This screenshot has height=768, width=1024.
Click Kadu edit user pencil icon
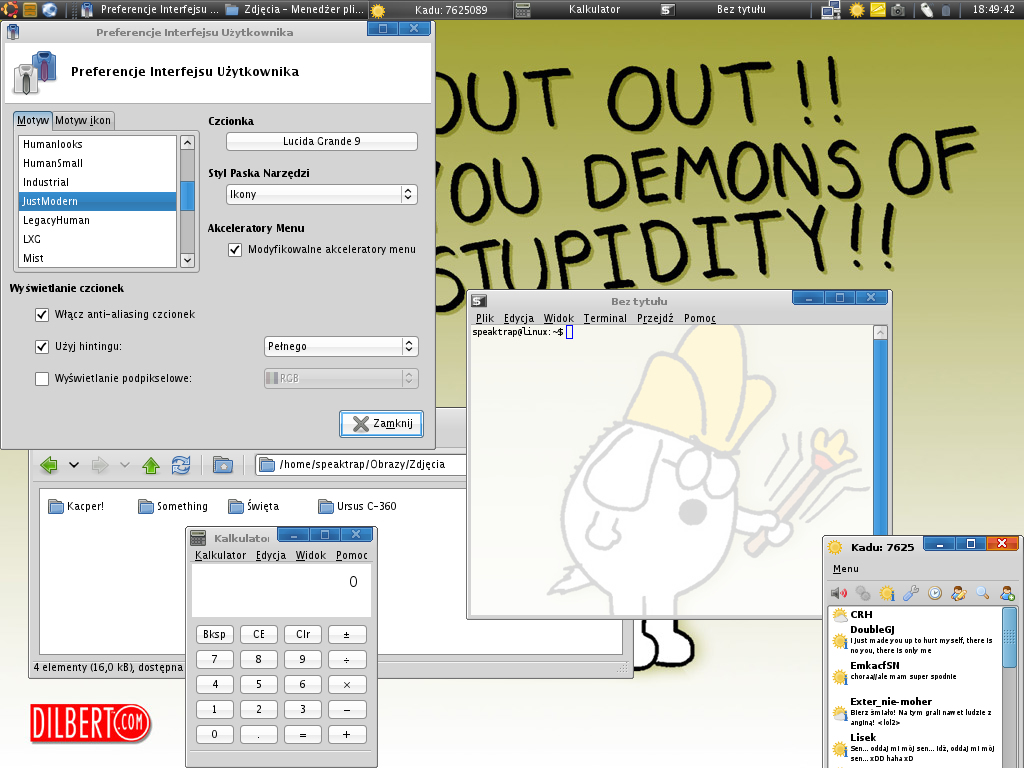(959, 593)
